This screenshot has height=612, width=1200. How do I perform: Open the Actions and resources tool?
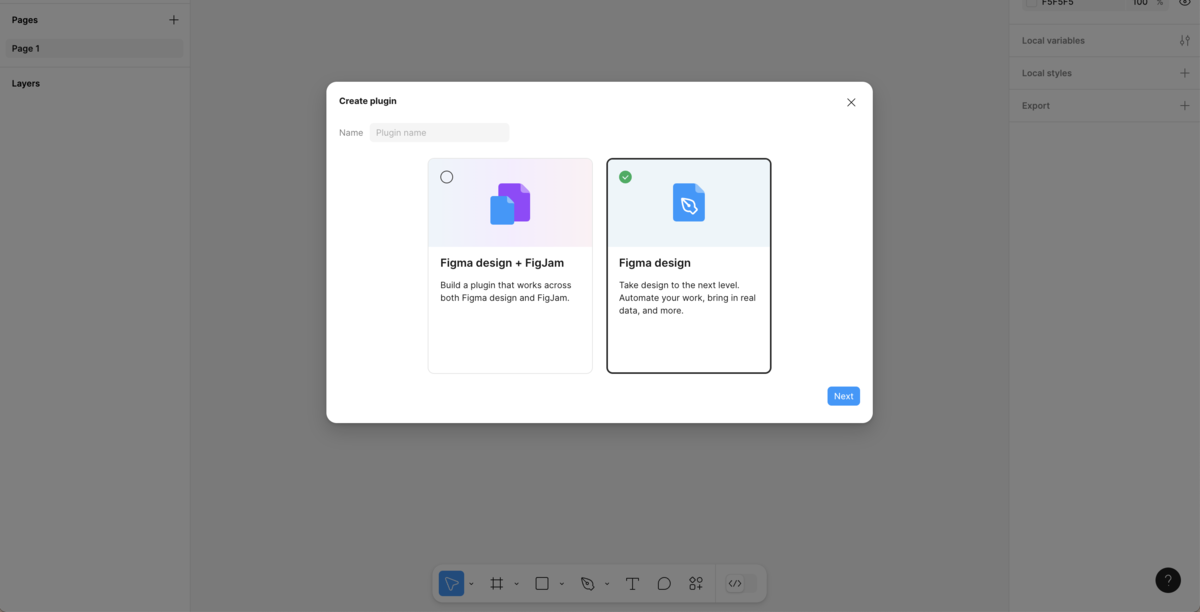(696, 583)
